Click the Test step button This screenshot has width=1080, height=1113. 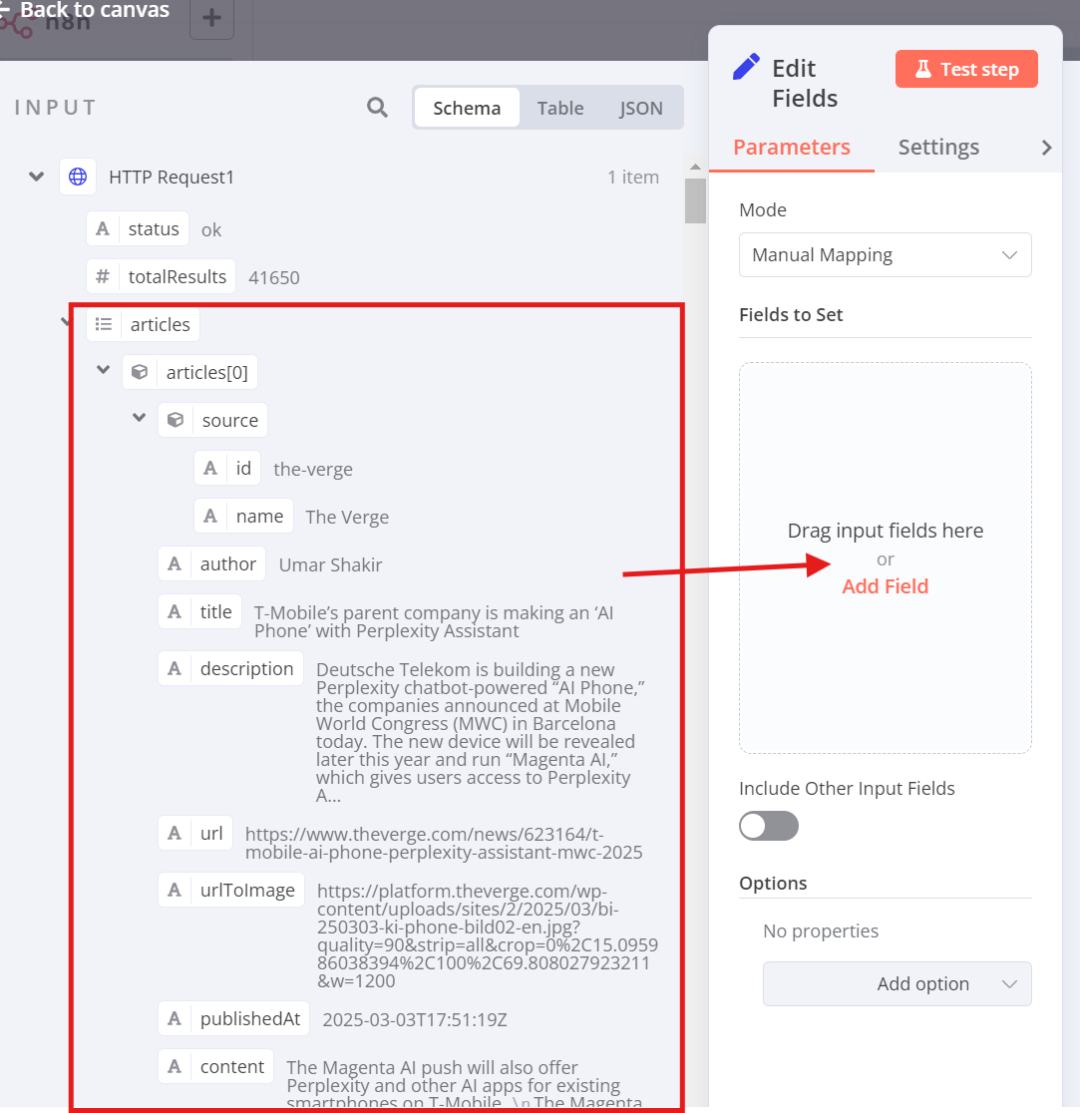(x=966, y=69)
